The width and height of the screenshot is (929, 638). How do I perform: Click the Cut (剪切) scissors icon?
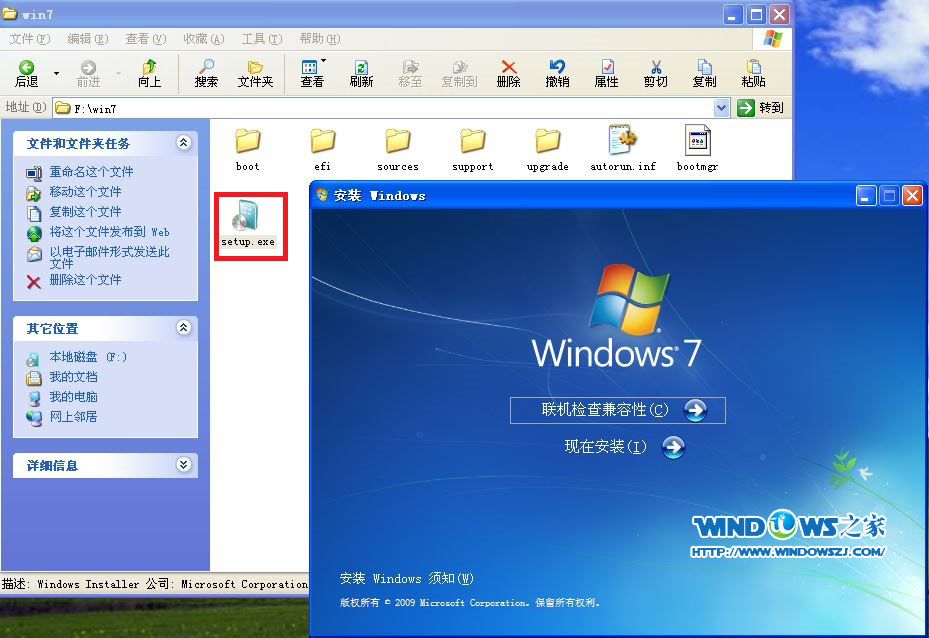655,73
